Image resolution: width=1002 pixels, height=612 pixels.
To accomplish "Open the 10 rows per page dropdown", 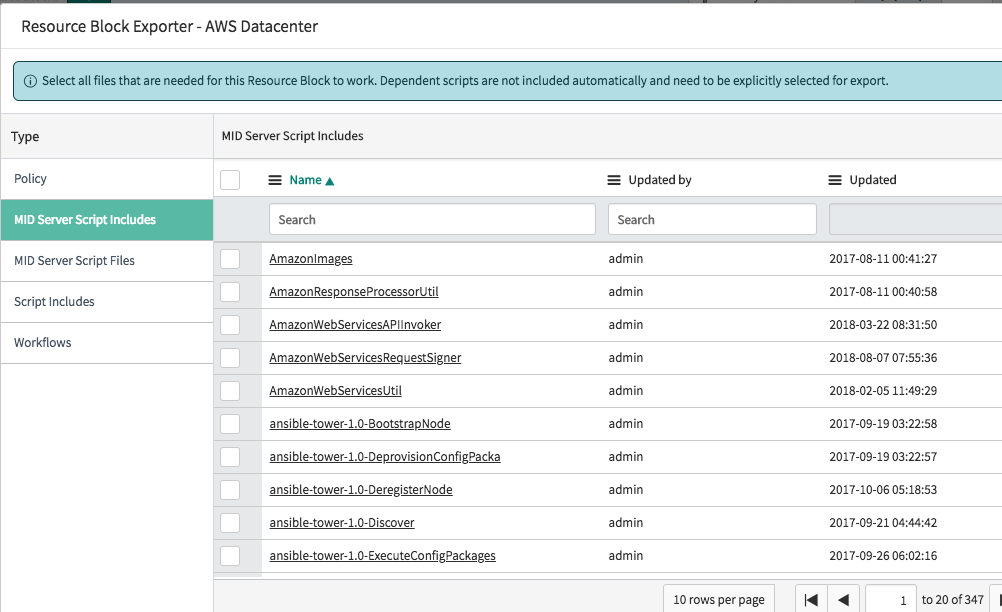I will click(719, 599).
